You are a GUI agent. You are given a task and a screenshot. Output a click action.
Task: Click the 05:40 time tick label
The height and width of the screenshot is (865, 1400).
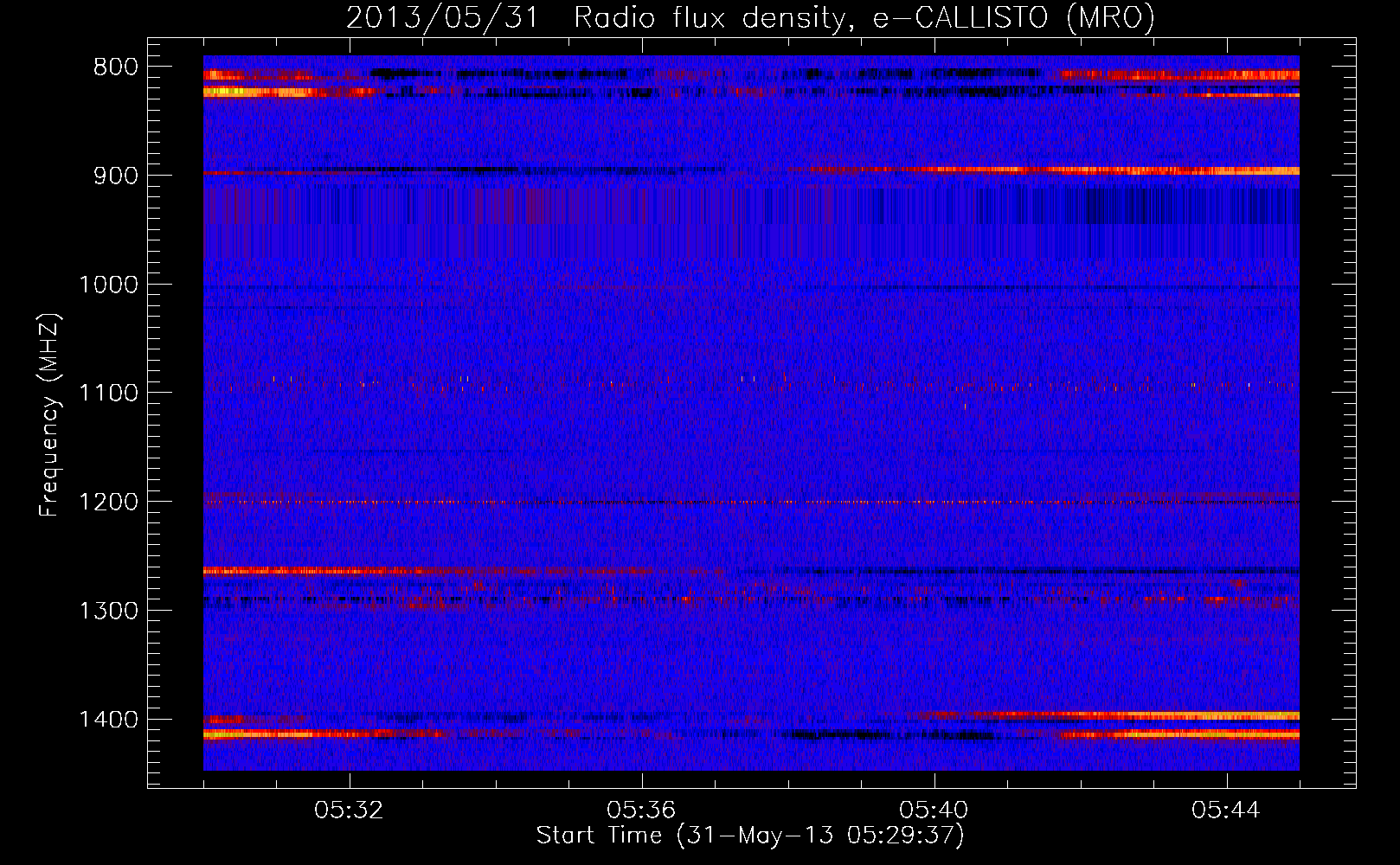tap(934, 811)
